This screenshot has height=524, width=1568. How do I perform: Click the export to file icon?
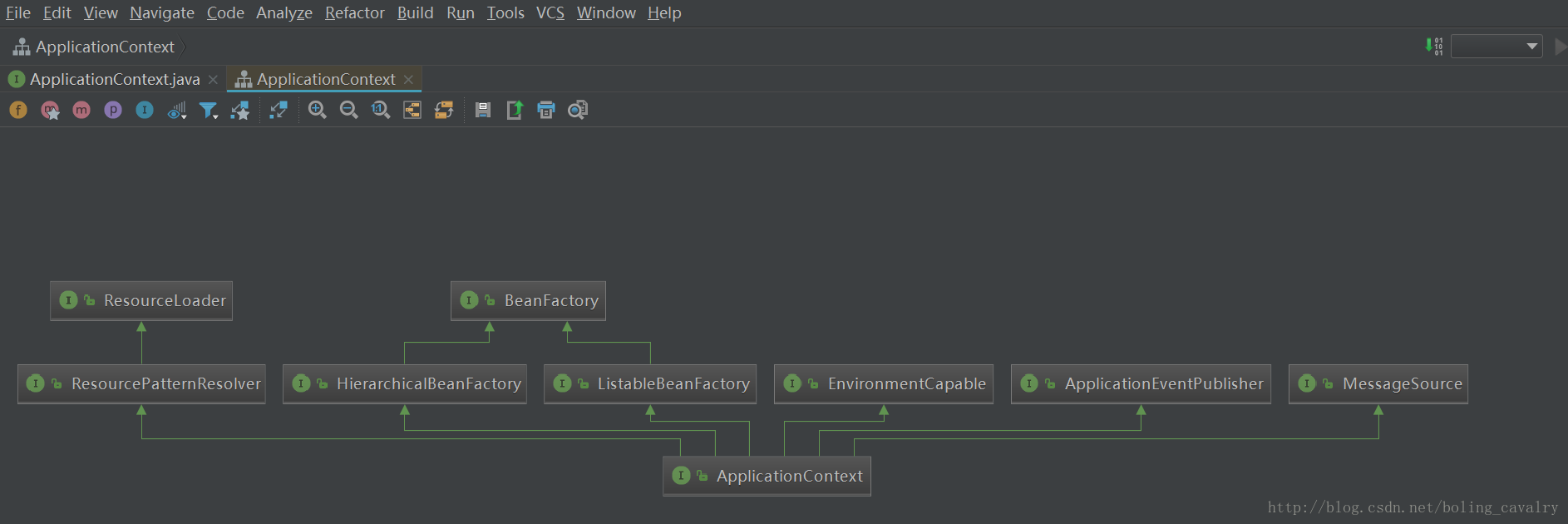(515, 110)
